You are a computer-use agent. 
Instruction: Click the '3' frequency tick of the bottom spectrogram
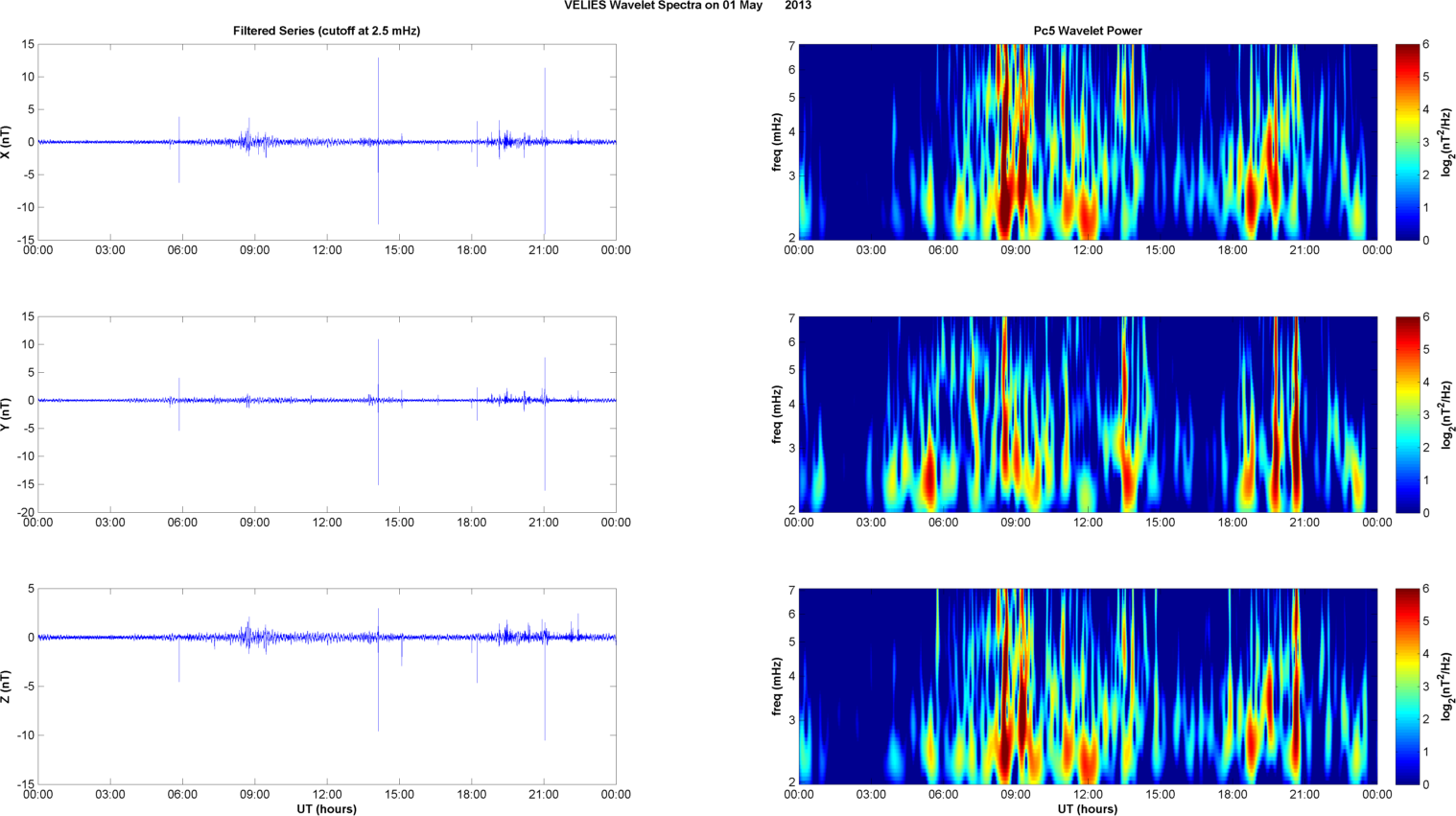pos(792,720)
